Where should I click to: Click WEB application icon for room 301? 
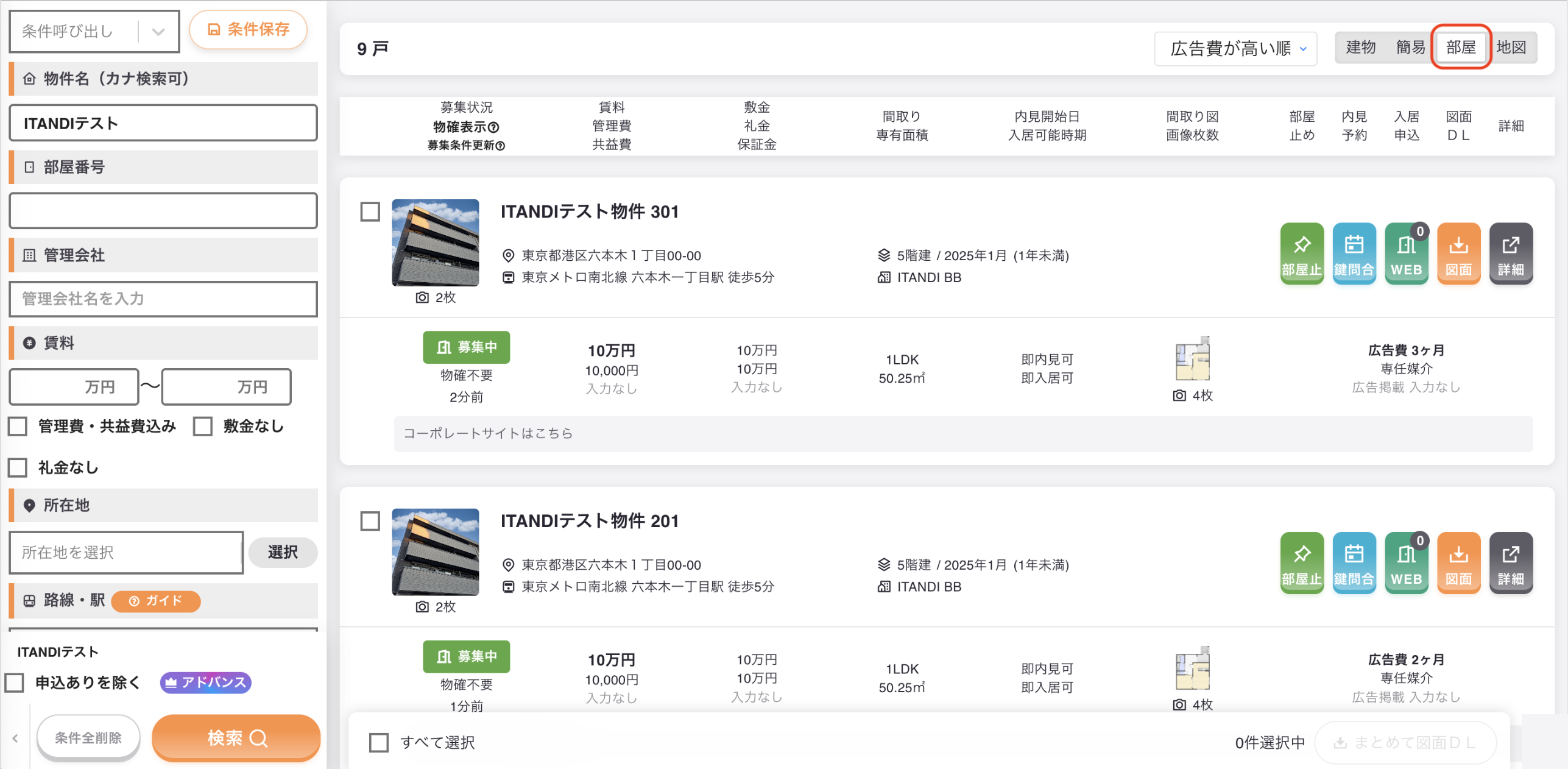[1406, 253]
